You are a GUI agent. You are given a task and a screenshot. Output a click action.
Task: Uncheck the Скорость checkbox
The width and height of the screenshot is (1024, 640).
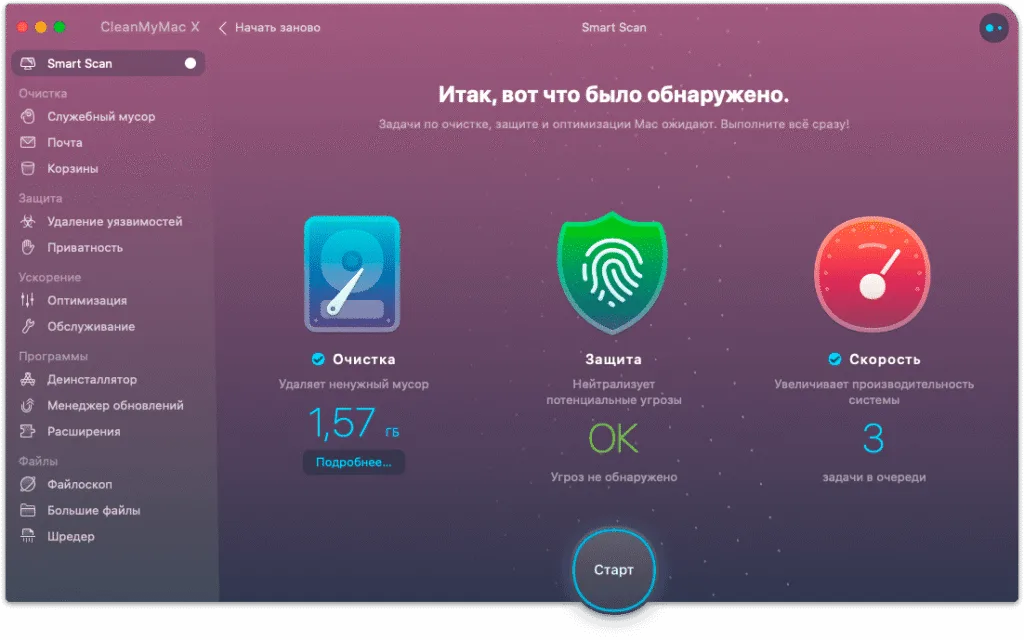pyautogui.click(x=835, y=359)
